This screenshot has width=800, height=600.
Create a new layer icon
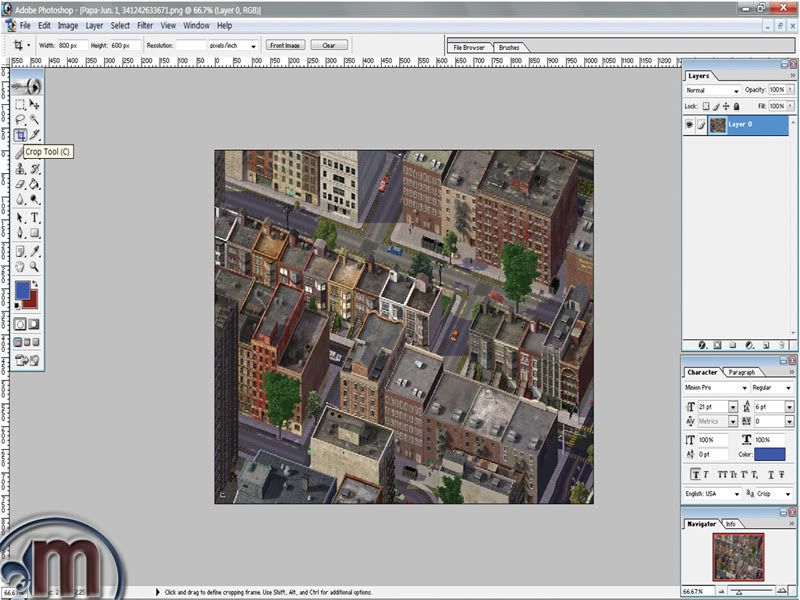[x=766, y=345]
